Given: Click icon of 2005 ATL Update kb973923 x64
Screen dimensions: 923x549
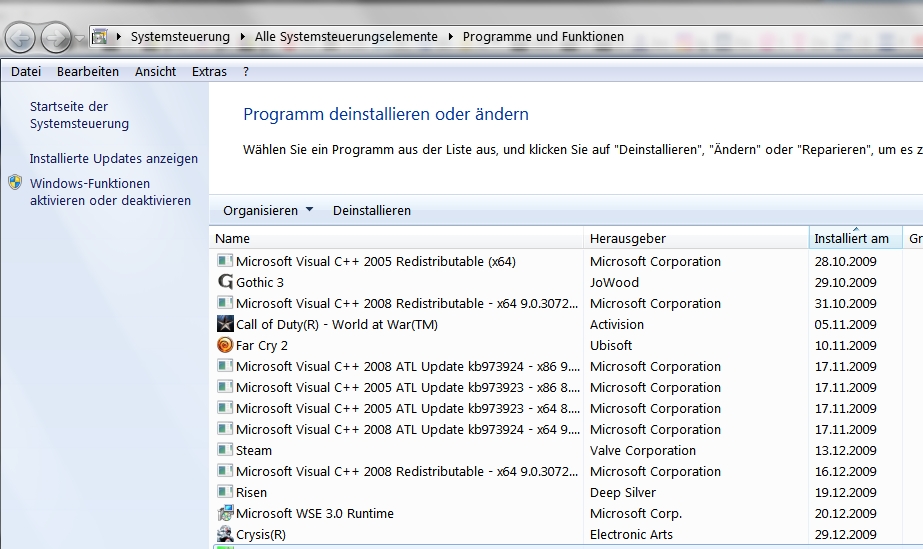Looking at the screenshot, I should click(x=225, y=408).
